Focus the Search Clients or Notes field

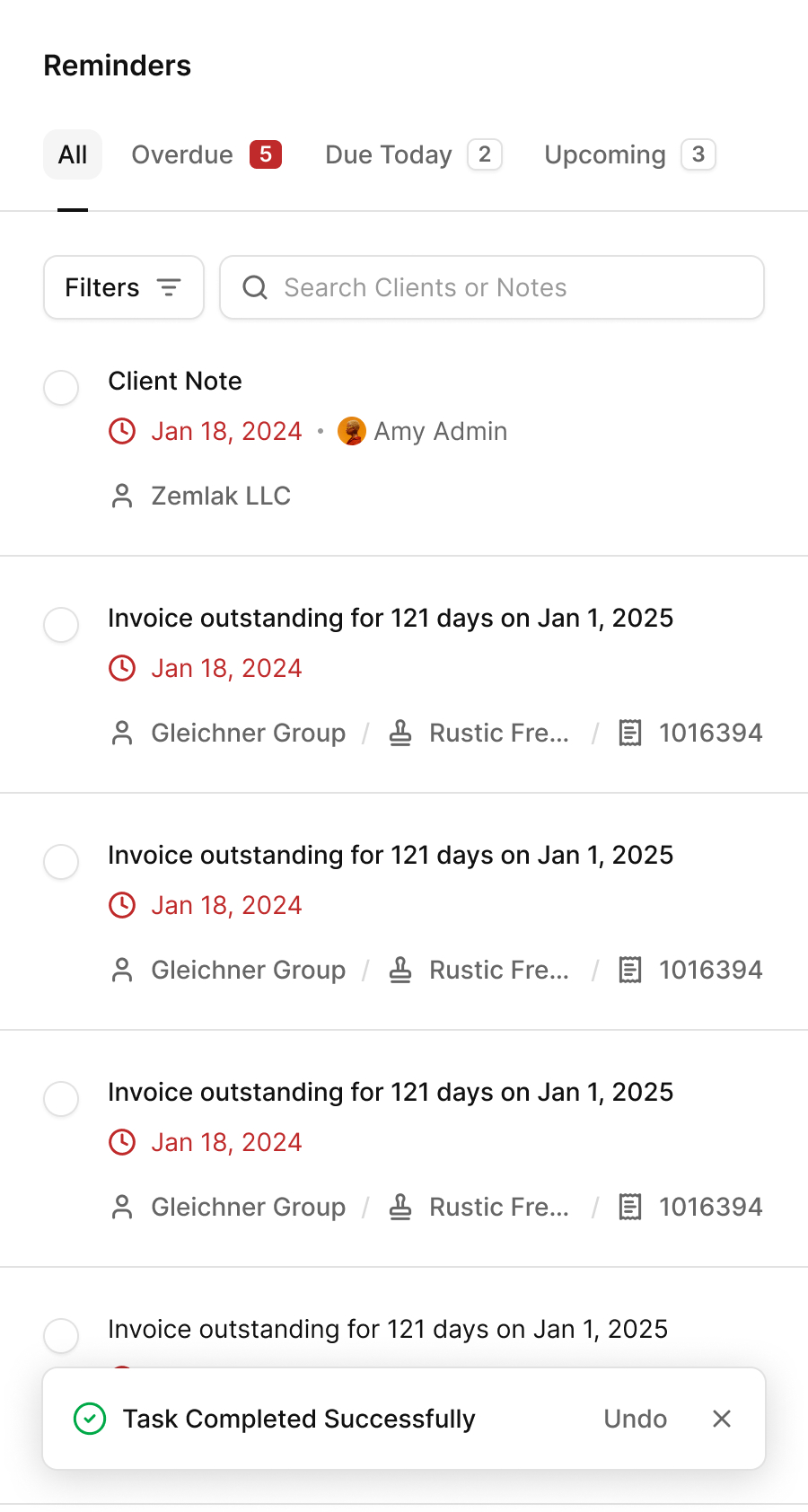click(x=503, y=287)
